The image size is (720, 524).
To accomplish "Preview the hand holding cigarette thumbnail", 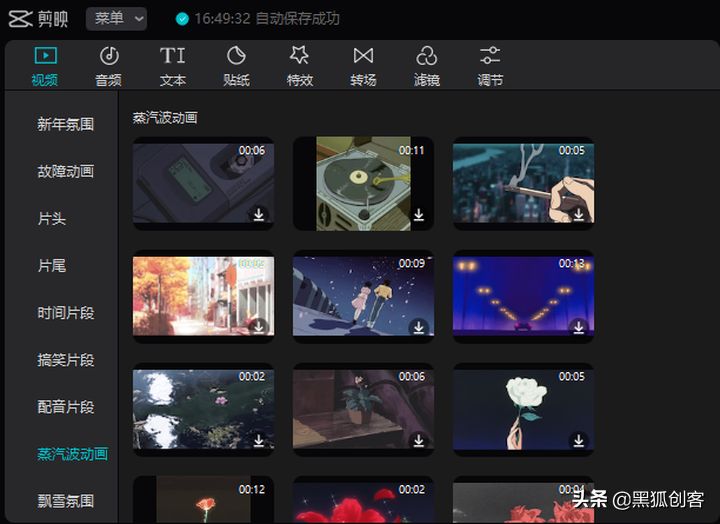I will (x=523, y=184).
